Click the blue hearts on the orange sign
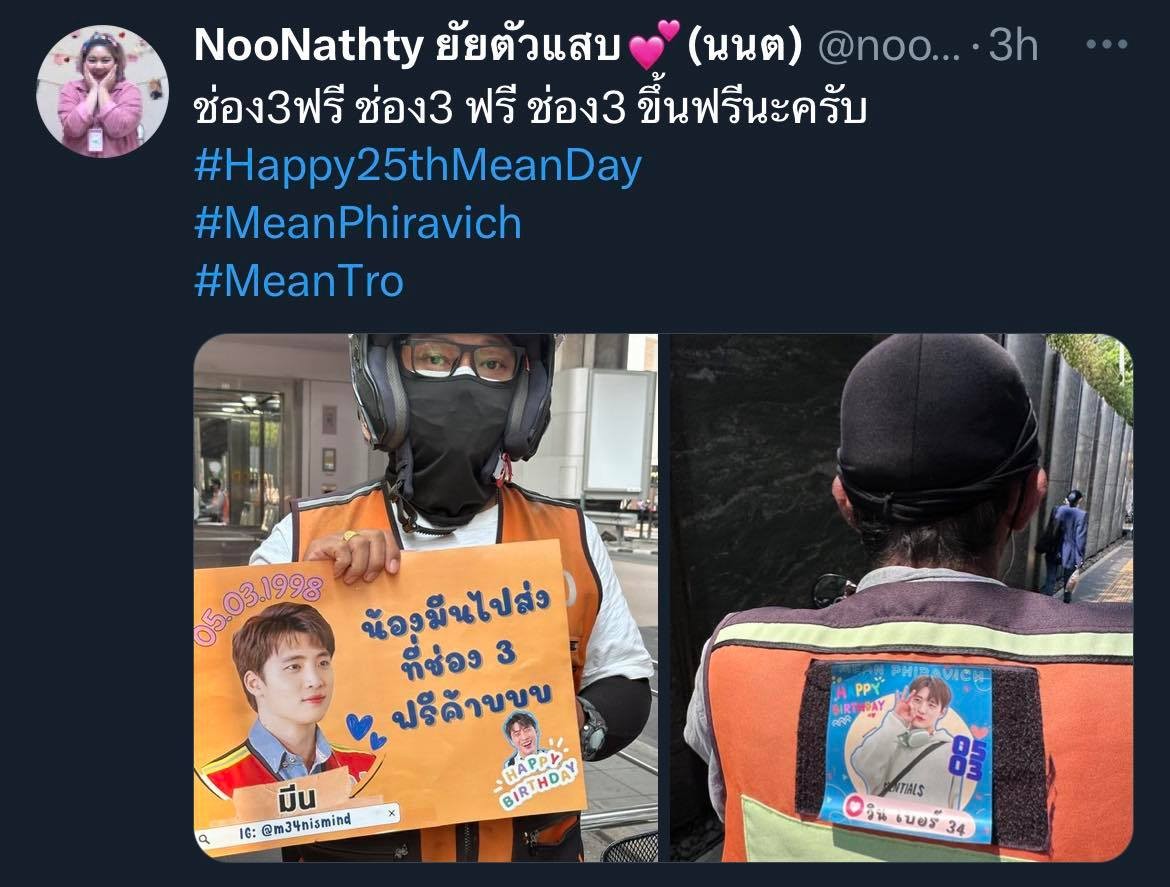This screenshot has height=887, width=1170. click(x=366, y=730)
